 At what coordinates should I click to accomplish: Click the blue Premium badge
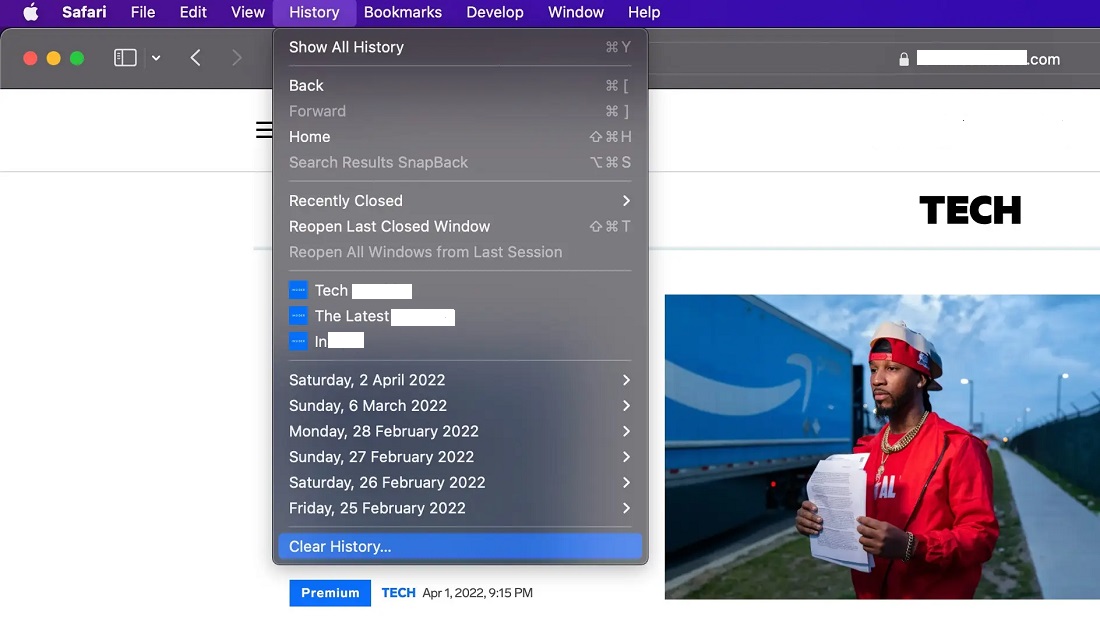point(330,593)
